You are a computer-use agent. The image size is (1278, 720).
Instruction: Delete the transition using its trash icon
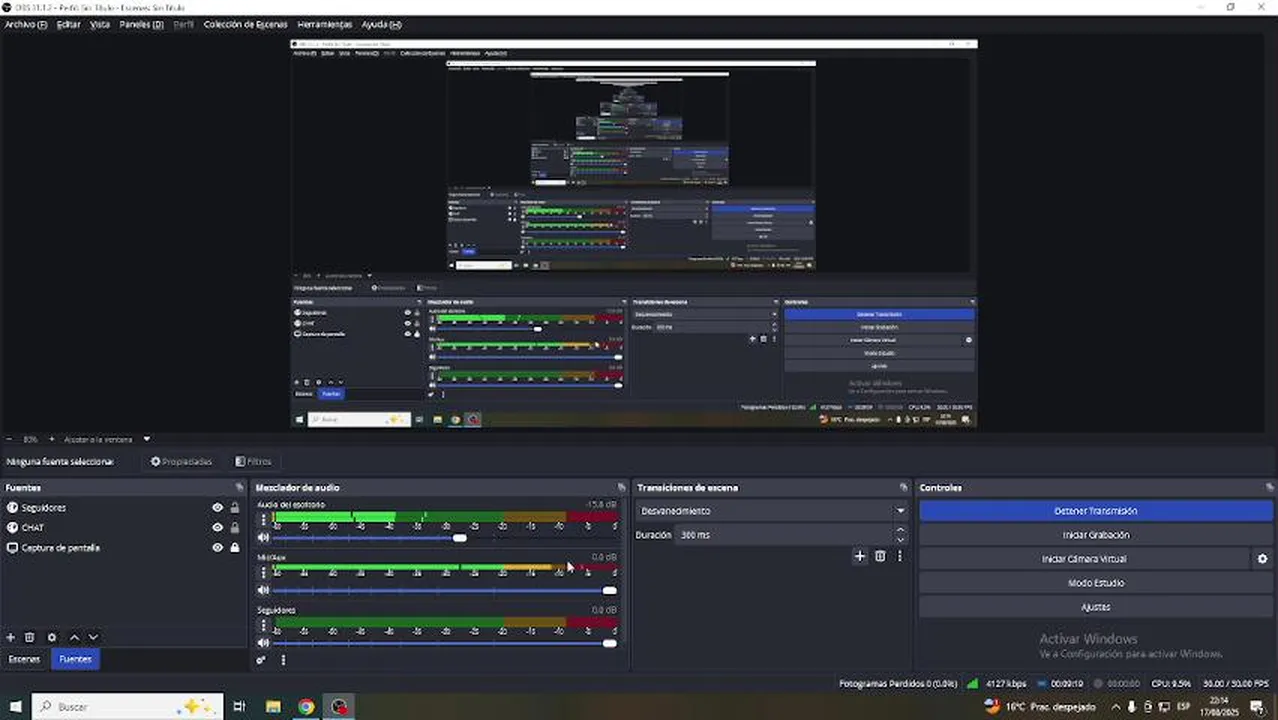coord(880,556)
